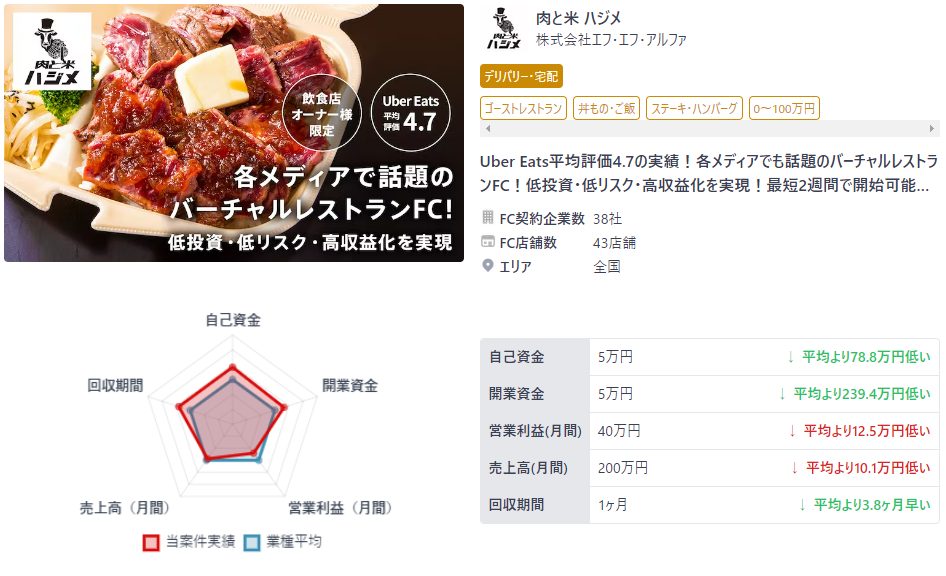
Task: Click the Uber Eats 4.7 rating badge
Action: click(x=410, y=113)
